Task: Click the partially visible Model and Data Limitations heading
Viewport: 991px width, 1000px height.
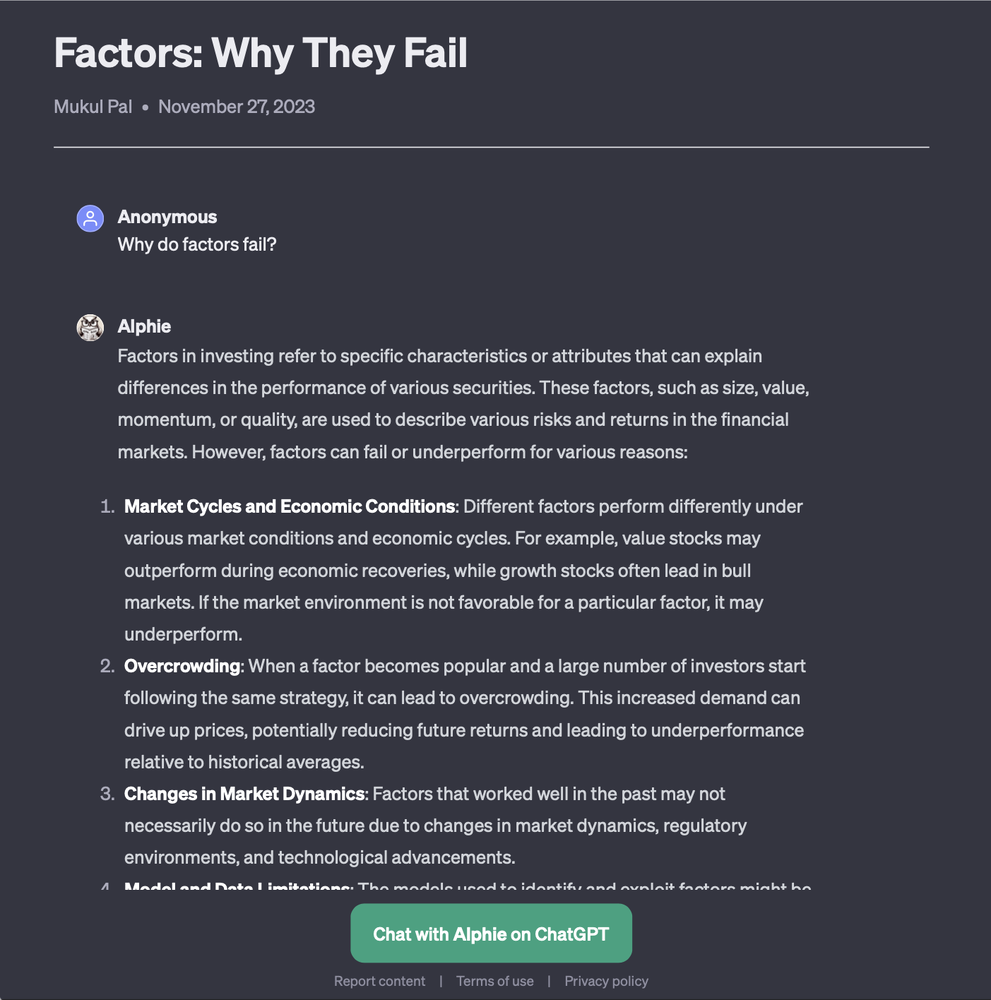Action: (237, 888)
